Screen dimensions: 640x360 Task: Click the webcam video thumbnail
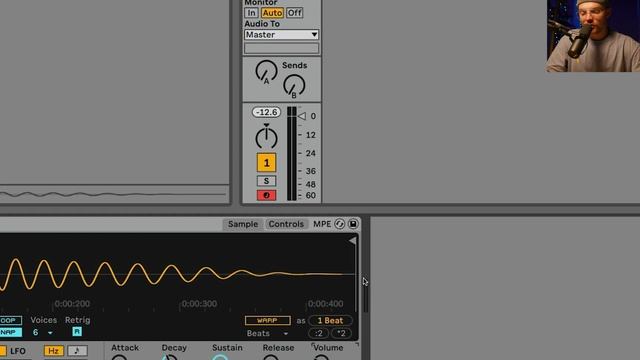click(593, 36)
